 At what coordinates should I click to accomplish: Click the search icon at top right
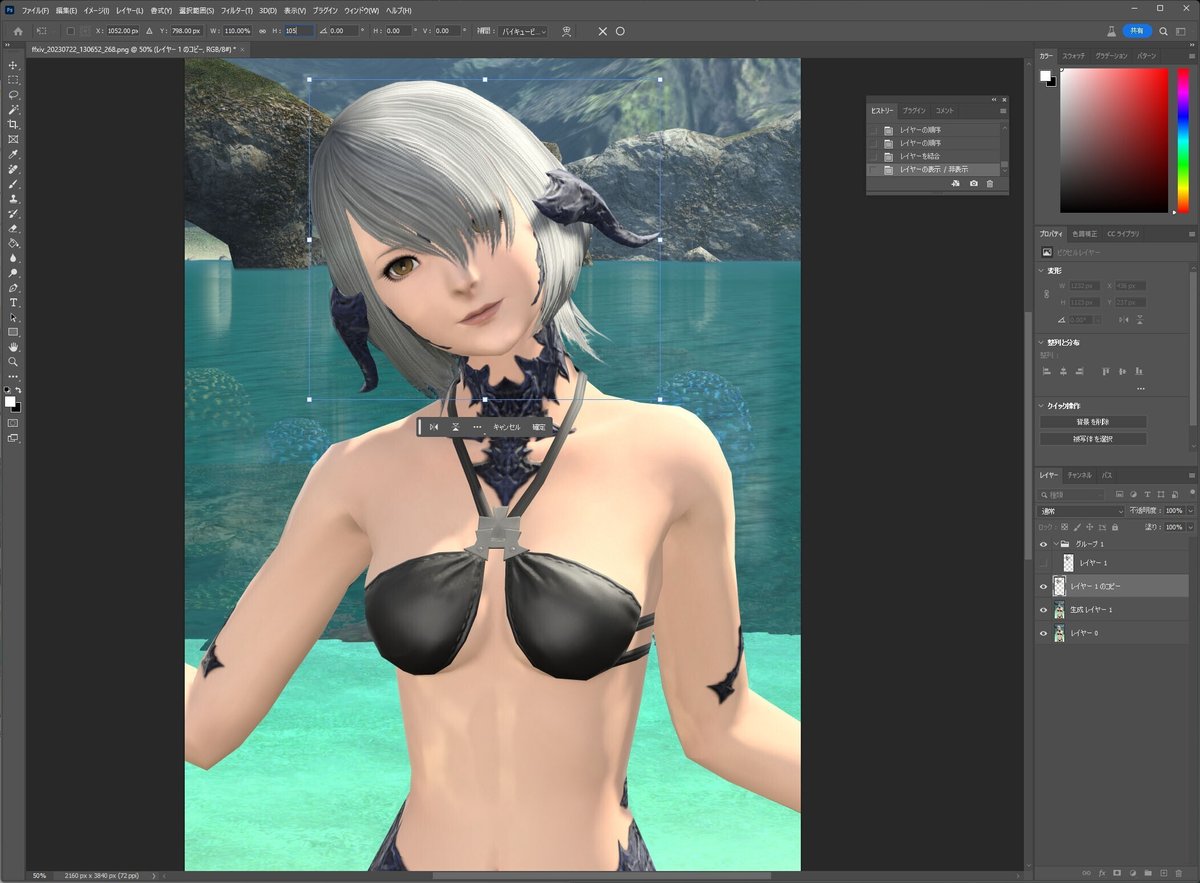pos(1164,31)
